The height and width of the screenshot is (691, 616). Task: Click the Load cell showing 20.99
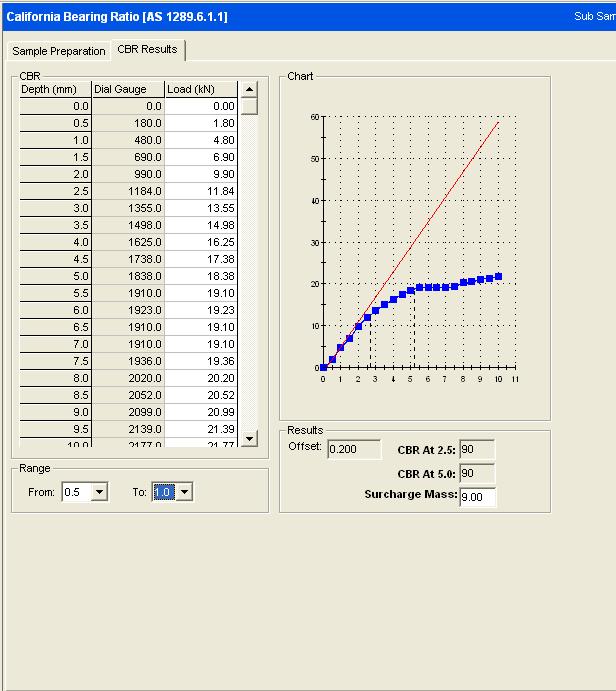[201, 412]
